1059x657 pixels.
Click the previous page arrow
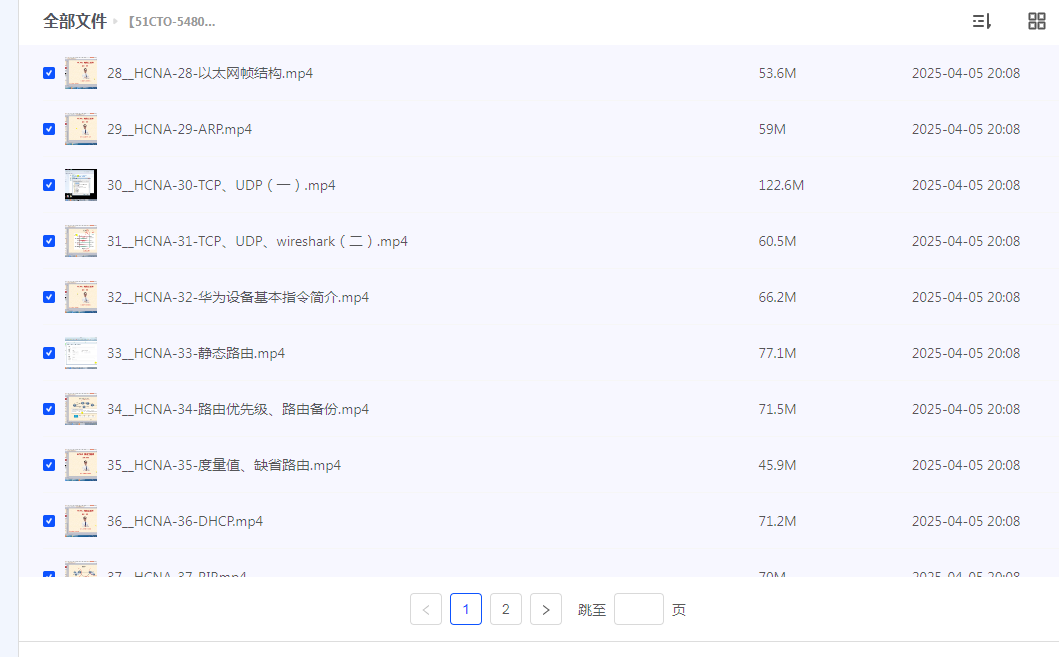[425, 609]
